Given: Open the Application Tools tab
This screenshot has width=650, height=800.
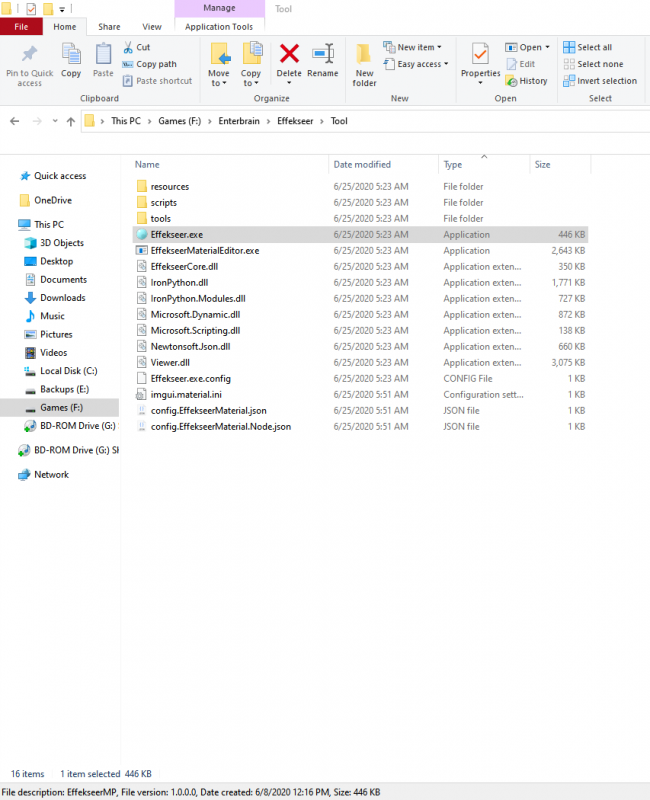Looking at the screenshot, I should coord(219,27).
